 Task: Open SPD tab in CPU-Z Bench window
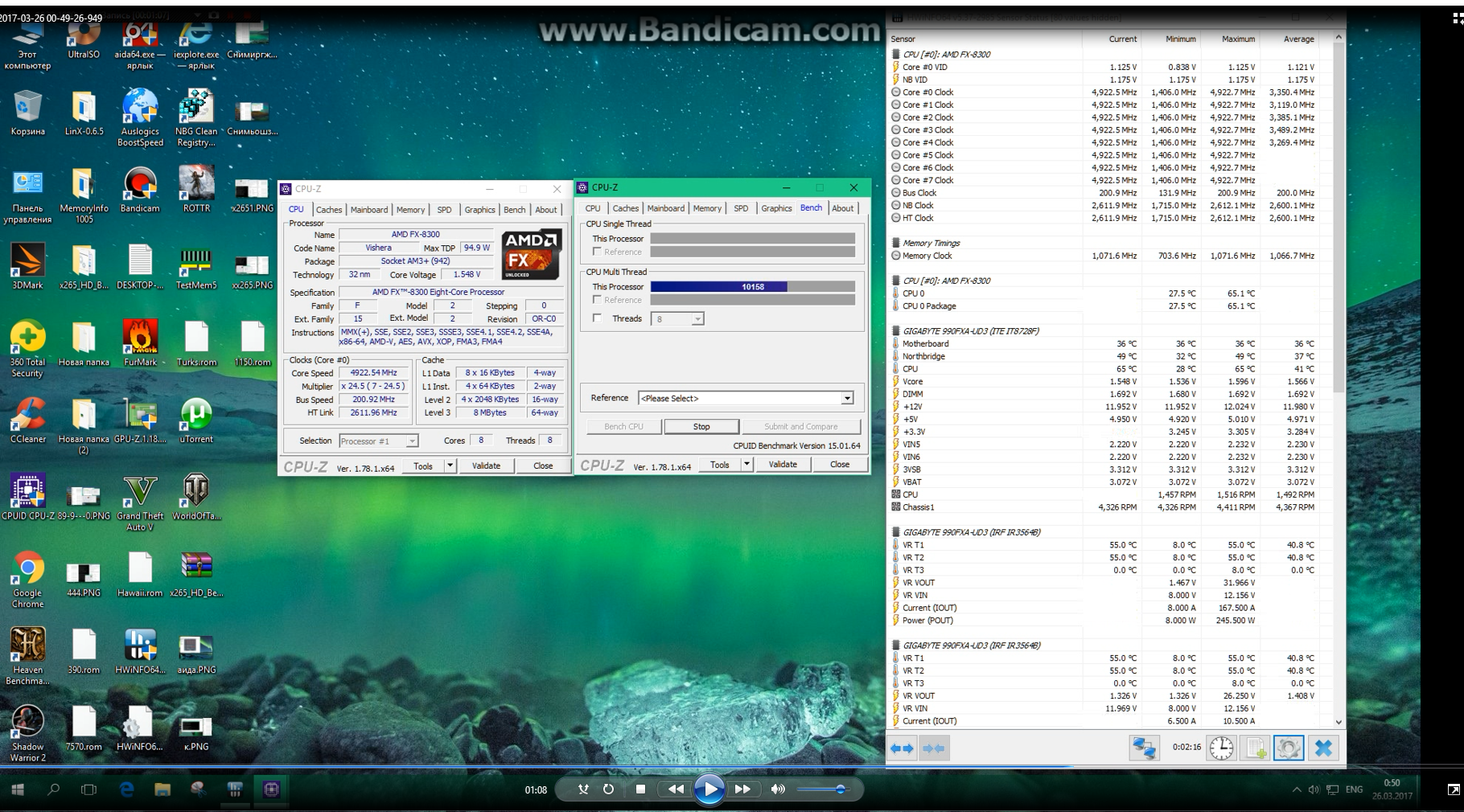(741, 208)
